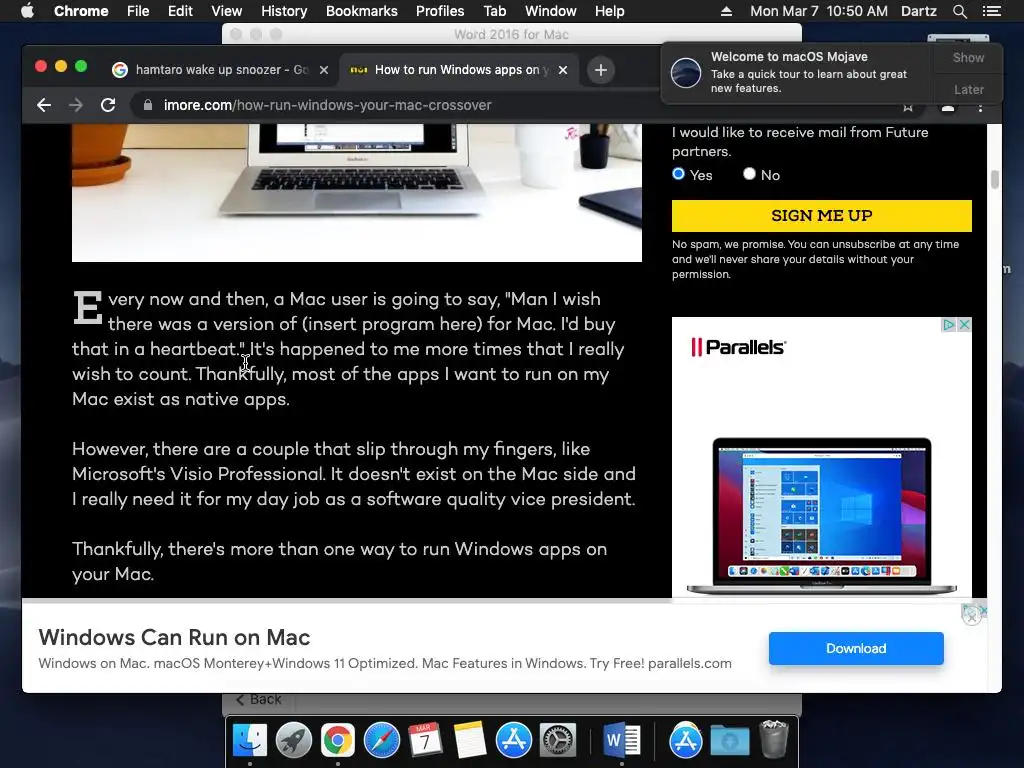Screen dimensions: 1024x768
Task: Open the Chrome application menu
Action: (x=81, y=11)
